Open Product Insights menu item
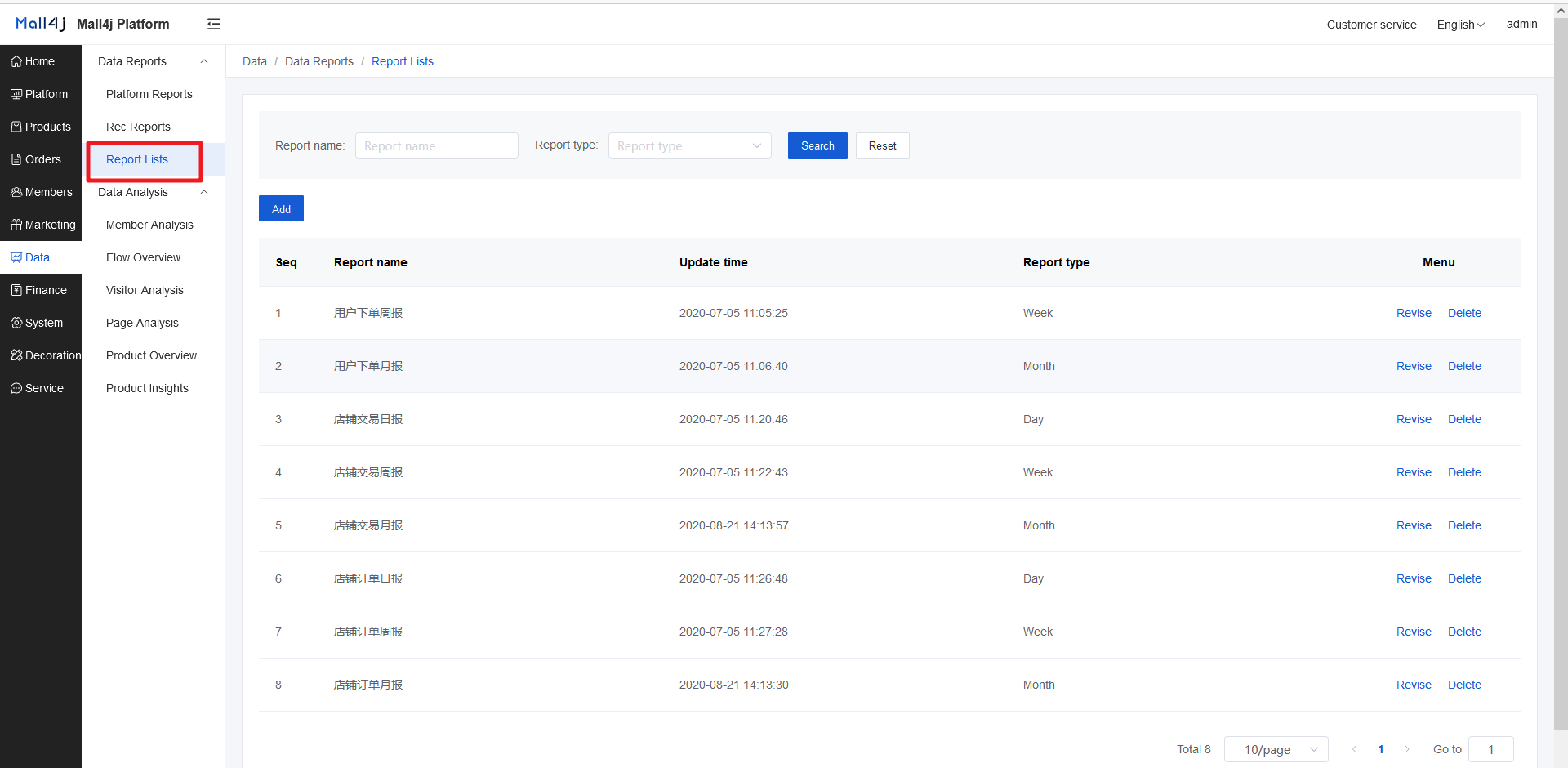 pyautogui.click(x=148, y=388)
